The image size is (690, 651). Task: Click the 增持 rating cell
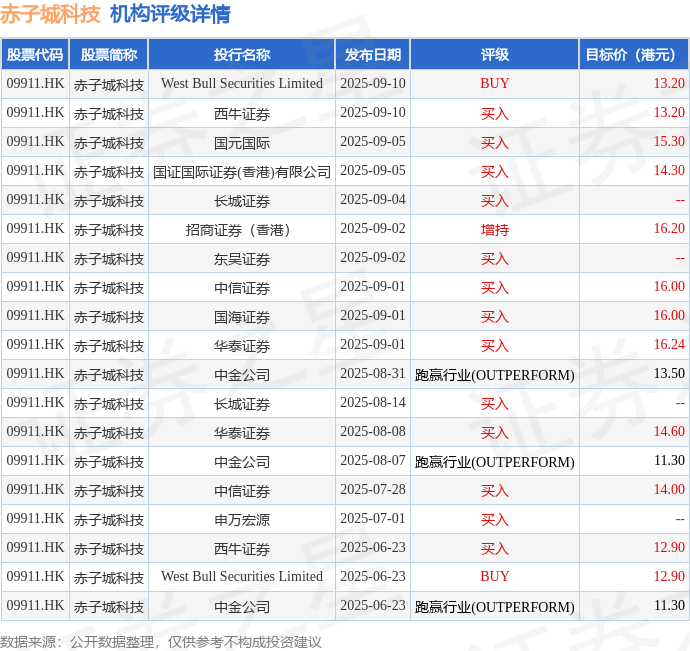[x=495, y=230]
